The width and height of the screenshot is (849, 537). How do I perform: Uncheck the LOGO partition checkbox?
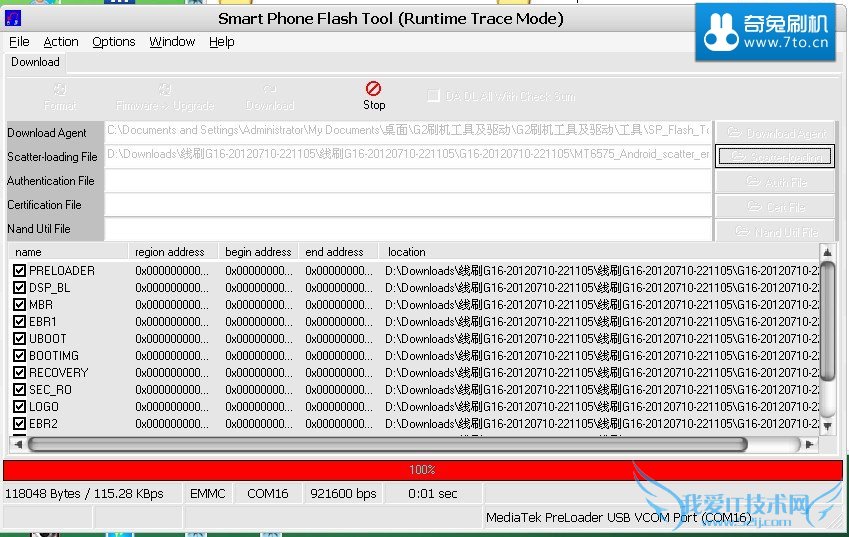pyautogui.click(x=19, y=407)
